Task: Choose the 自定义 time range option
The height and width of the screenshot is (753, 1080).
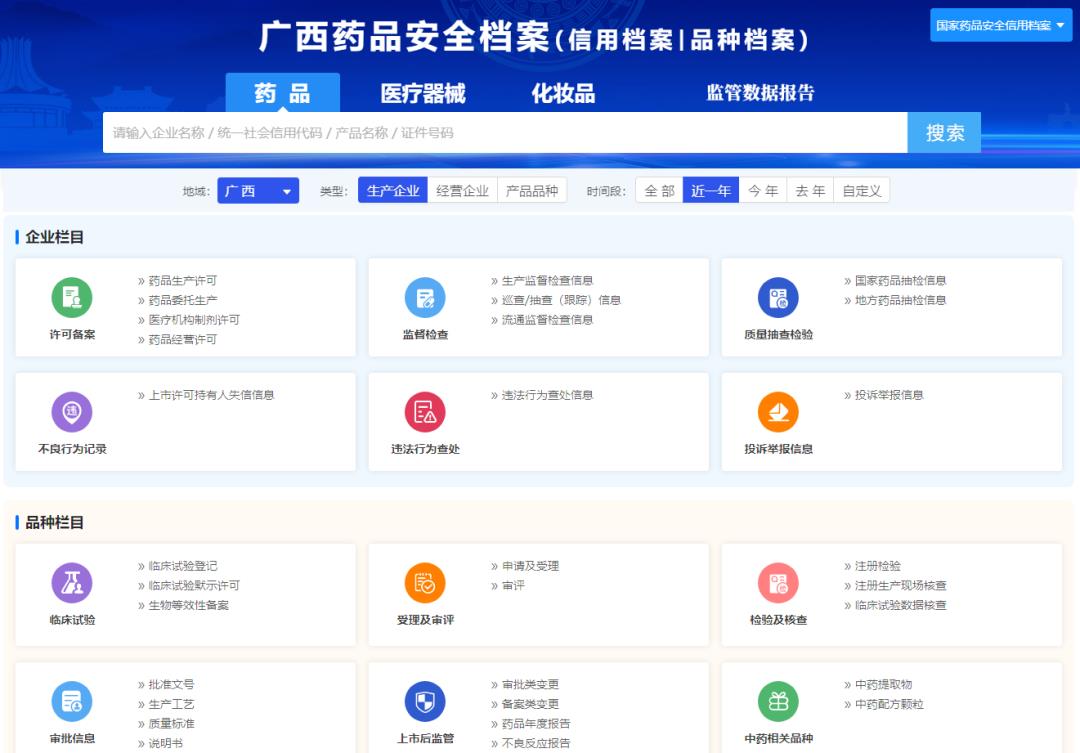Action: (x=862, y=191)
